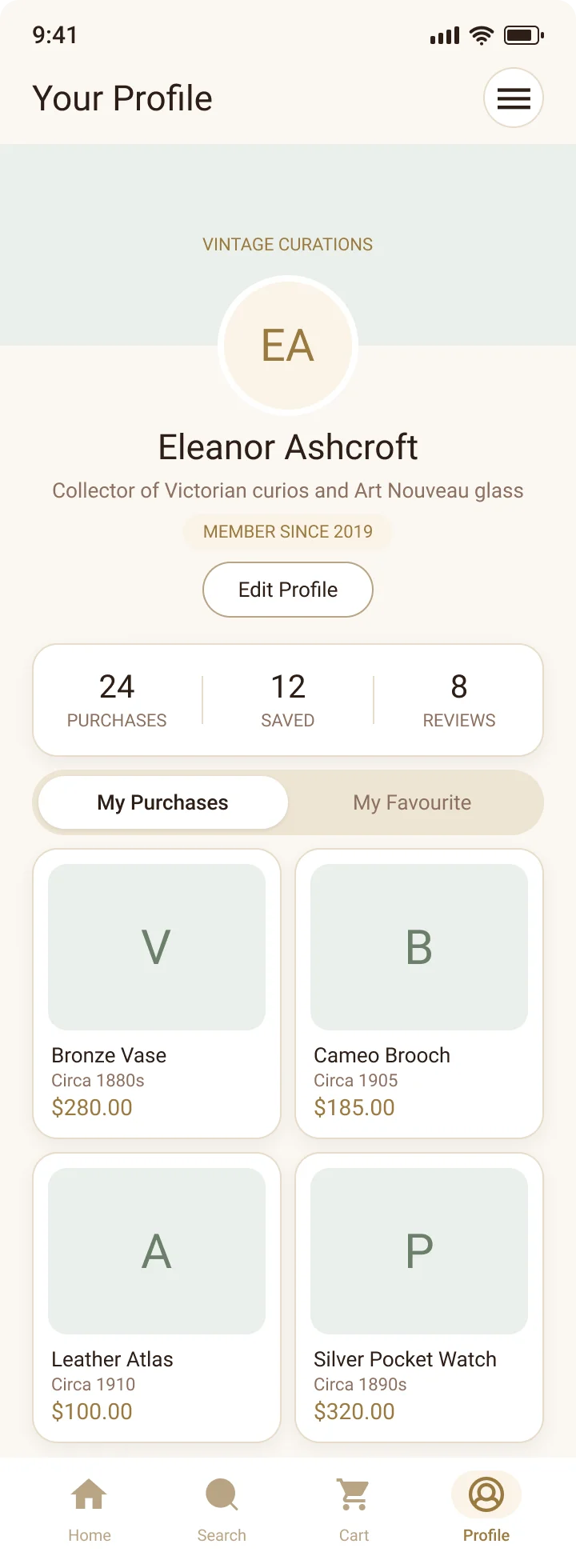Select the Profile icon in bottom bar

coord(486,1494)
